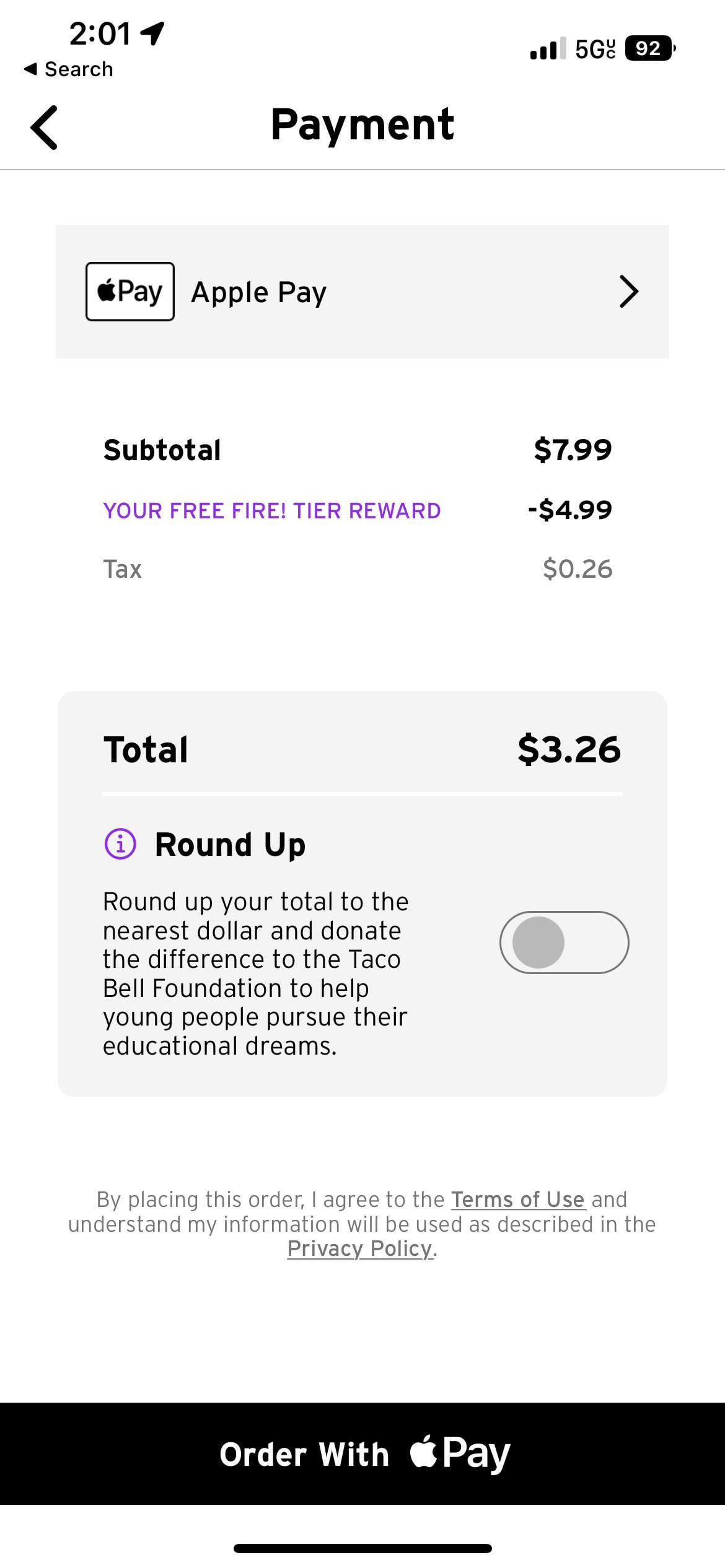
Task: Tap the Apple Pay logo badge
Action: 130,292
